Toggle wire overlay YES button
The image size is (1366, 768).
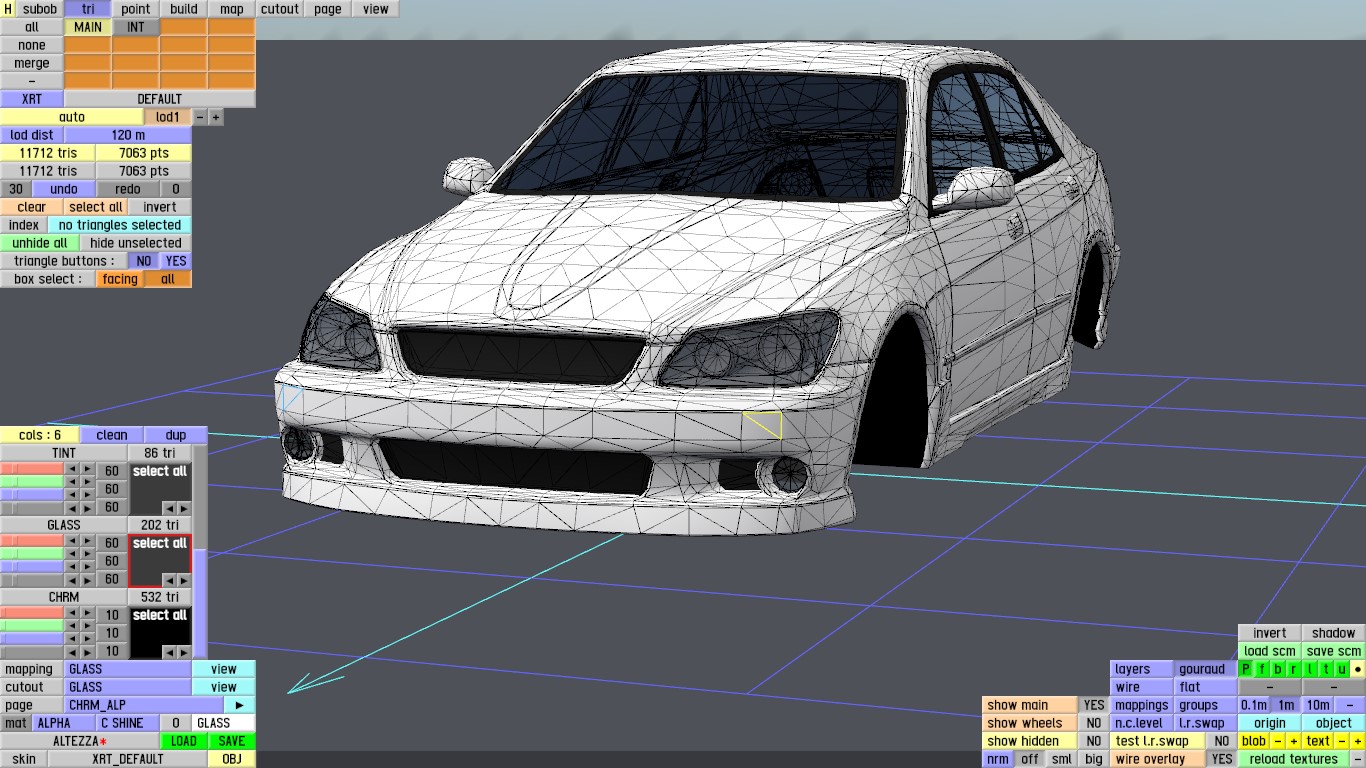pos(1221,759)
